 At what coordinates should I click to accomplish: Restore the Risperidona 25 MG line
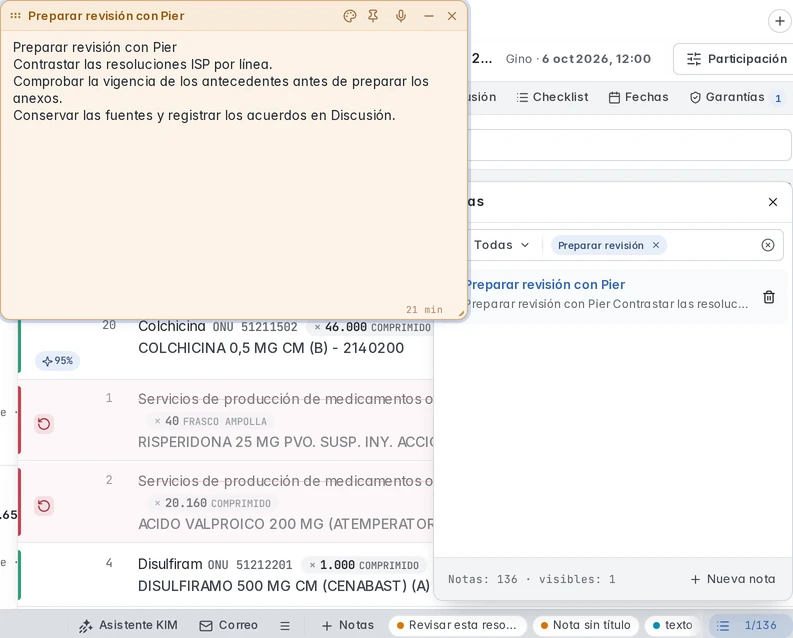point(44,423)
